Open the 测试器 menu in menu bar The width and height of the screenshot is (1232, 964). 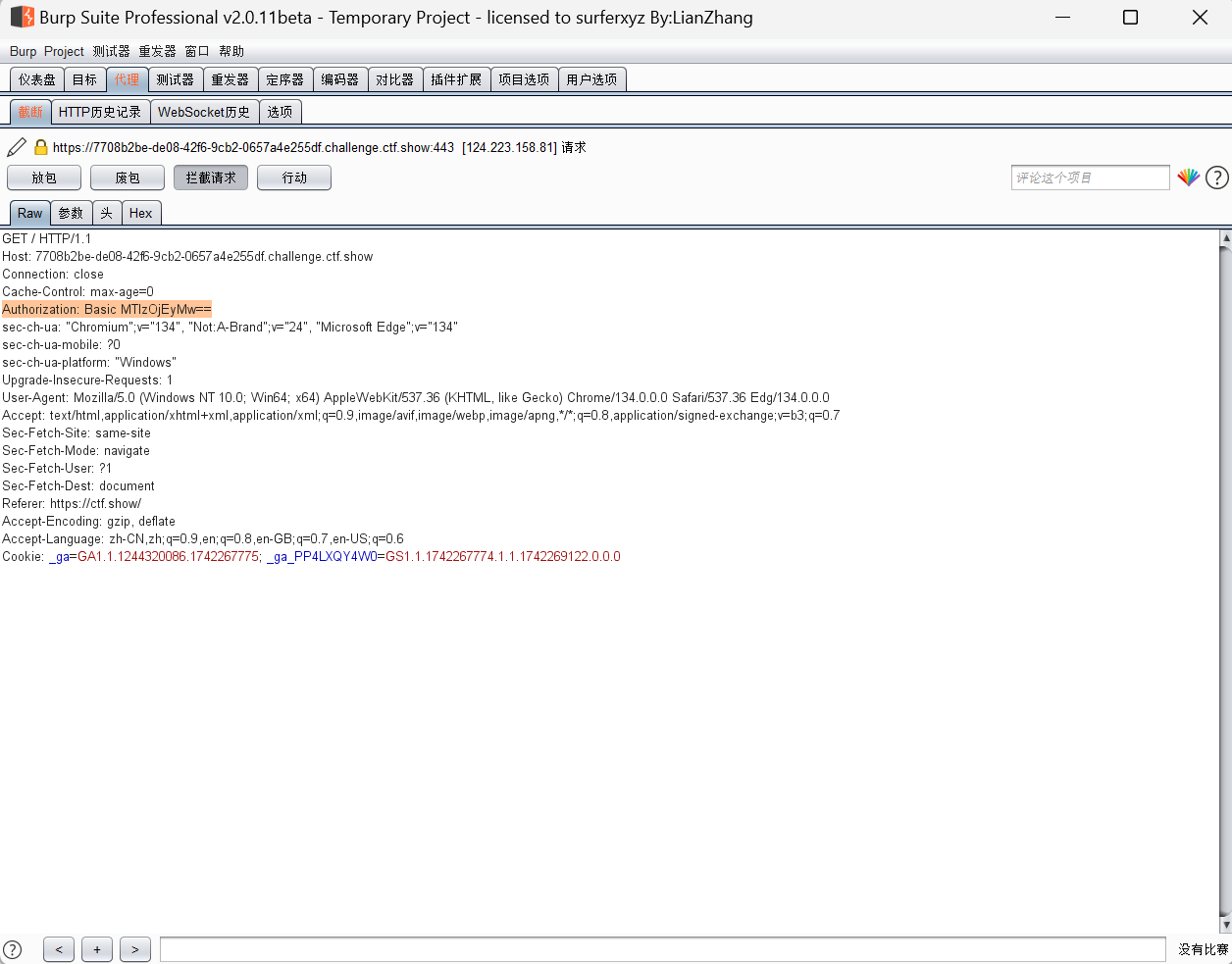click(x=111, y=51)
